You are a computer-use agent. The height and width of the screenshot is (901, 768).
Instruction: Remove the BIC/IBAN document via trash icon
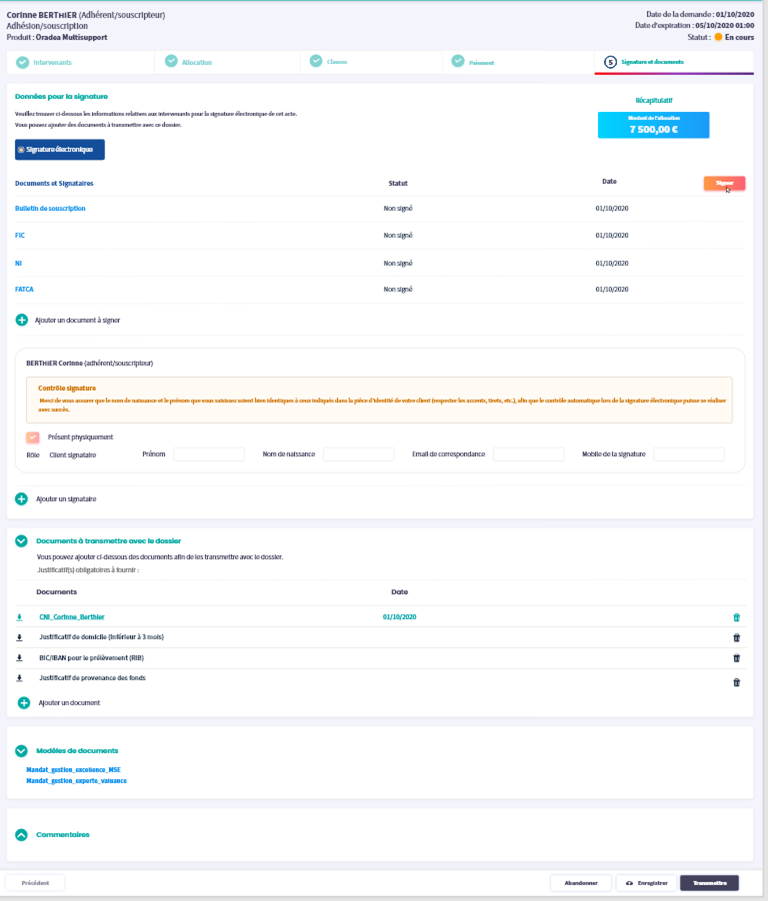click(x=737, y=658)
